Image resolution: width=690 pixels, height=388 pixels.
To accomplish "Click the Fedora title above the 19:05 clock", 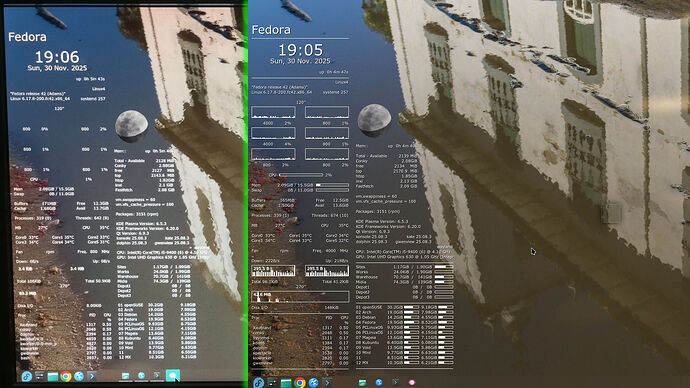I will [x=271, y=30].
